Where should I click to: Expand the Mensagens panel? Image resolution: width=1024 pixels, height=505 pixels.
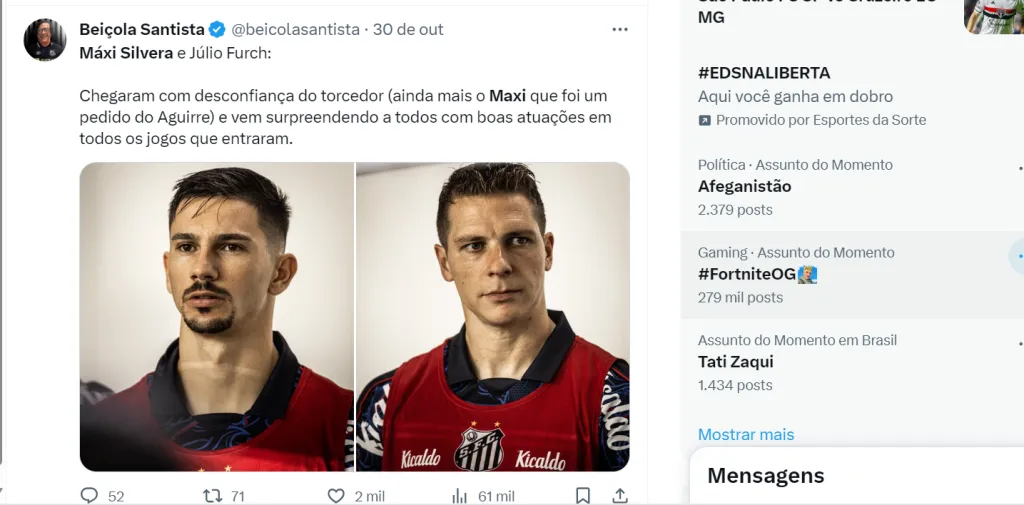coord(766,476)
